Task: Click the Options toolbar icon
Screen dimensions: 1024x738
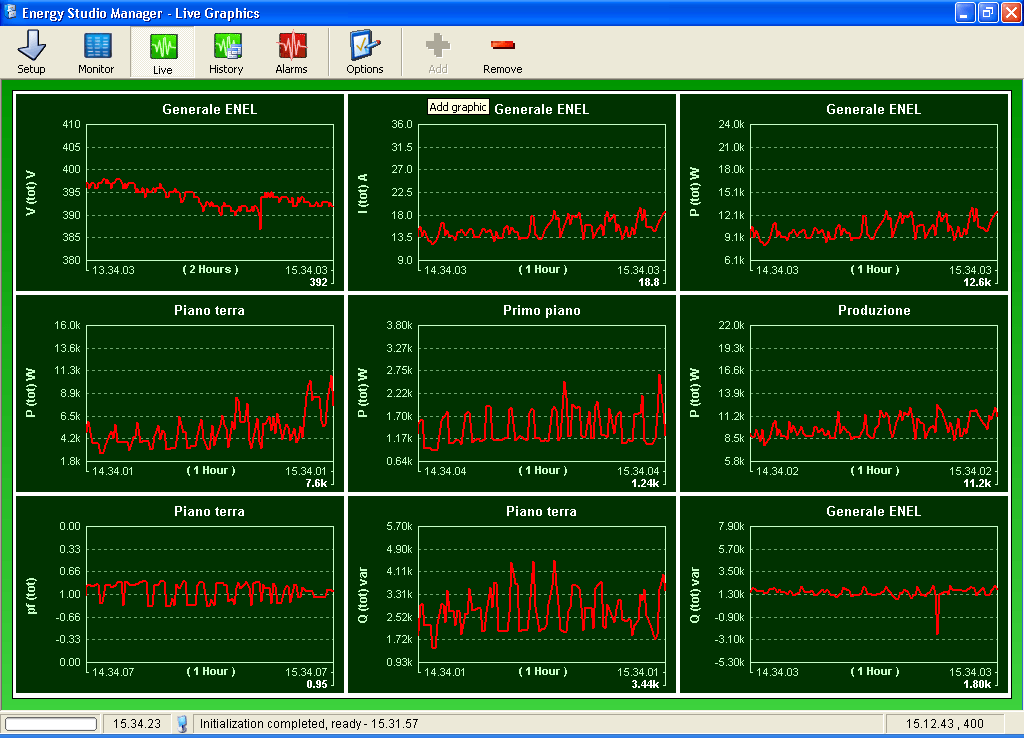Action: [x=364, y=52]
